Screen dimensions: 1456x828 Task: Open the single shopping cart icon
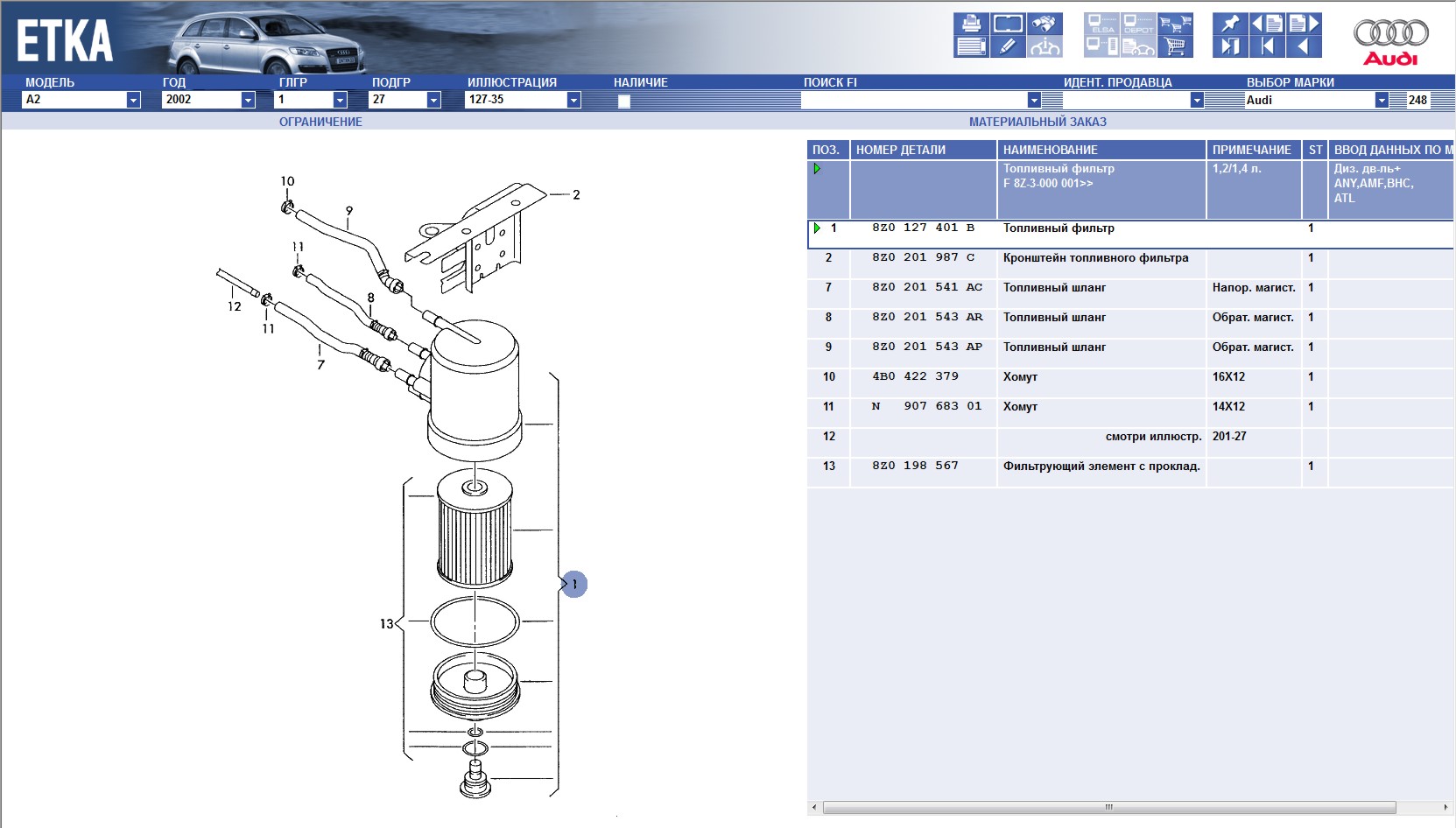(x=1175, y=46)
